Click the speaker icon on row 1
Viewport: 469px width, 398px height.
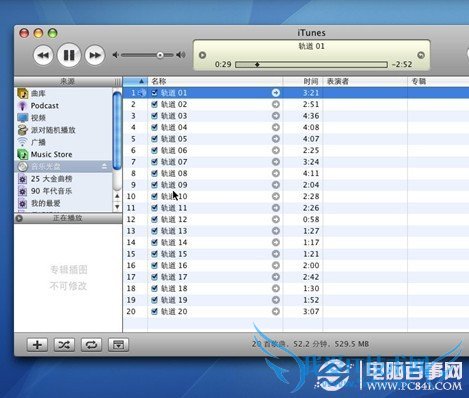pos(142,93)
